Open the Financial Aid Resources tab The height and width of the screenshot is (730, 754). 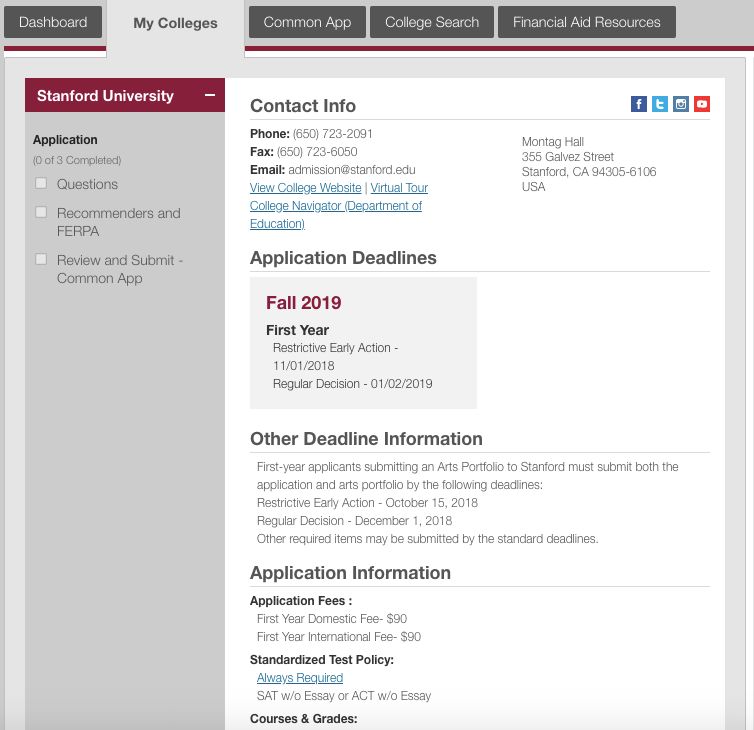[x=587, y=22]
